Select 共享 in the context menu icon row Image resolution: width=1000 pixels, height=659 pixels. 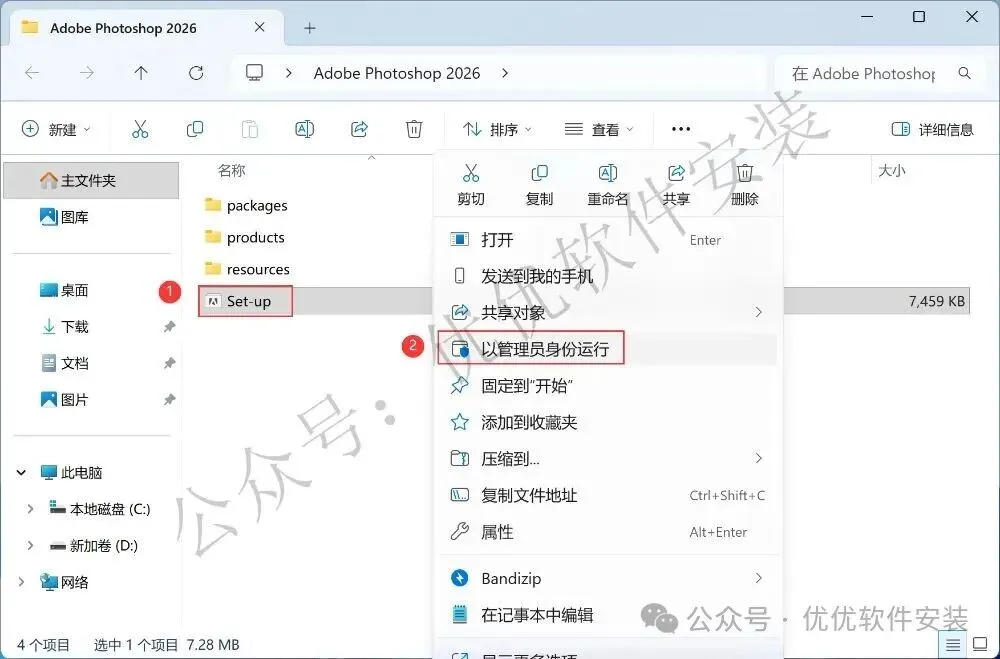(676, 185)
